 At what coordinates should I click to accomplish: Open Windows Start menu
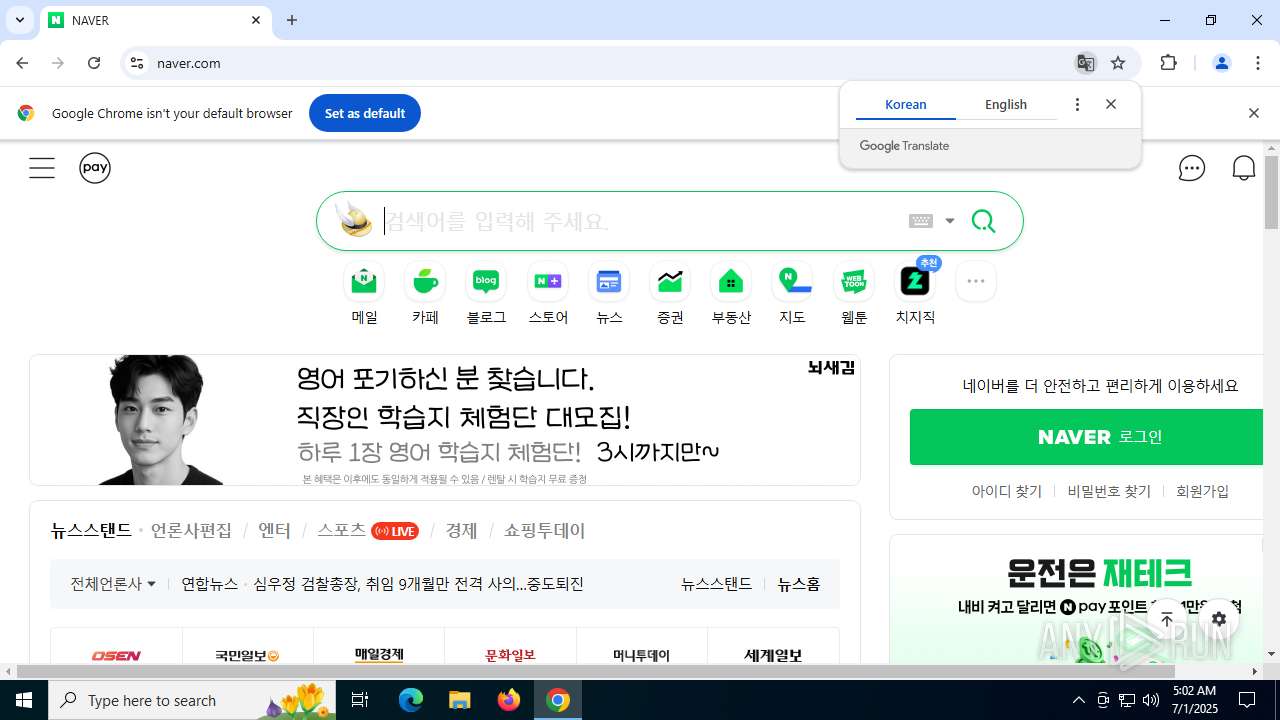[24, 700]
